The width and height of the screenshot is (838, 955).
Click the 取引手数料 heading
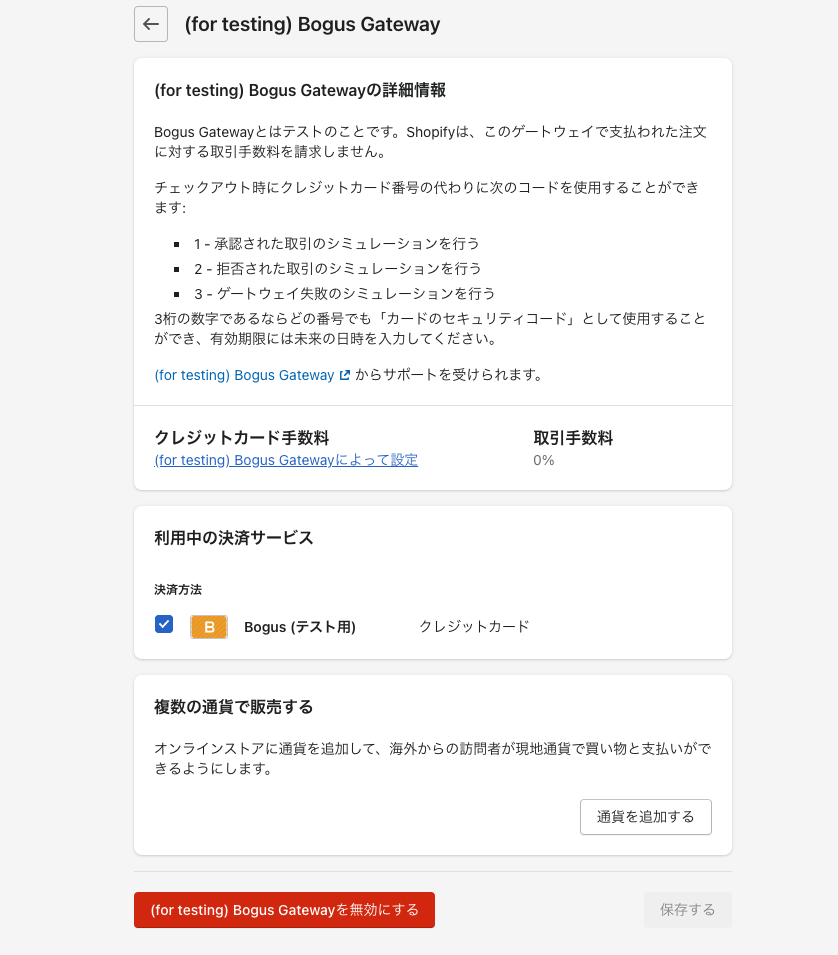pos(573,438)
